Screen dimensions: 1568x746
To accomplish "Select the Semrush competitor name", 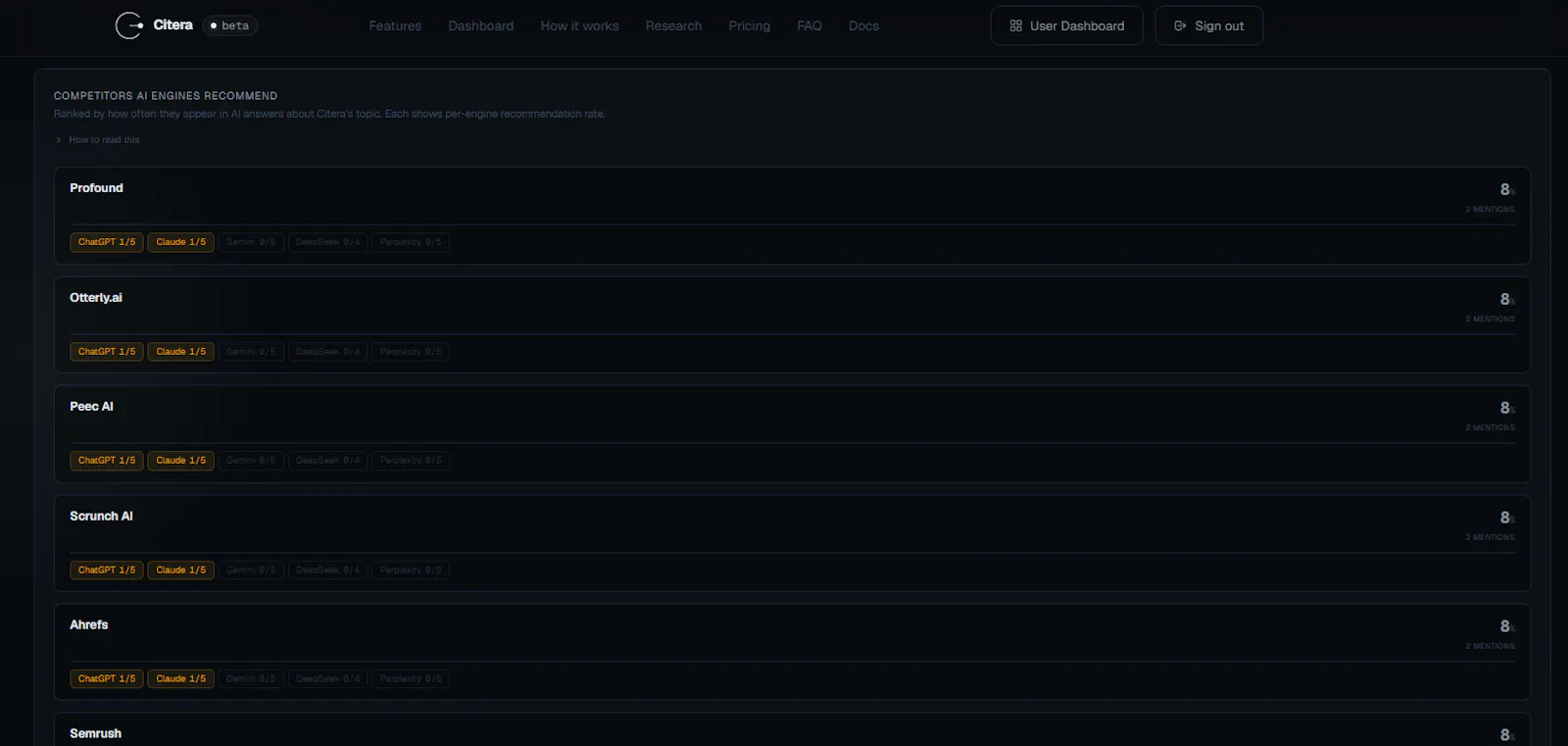I will [96, 734].
